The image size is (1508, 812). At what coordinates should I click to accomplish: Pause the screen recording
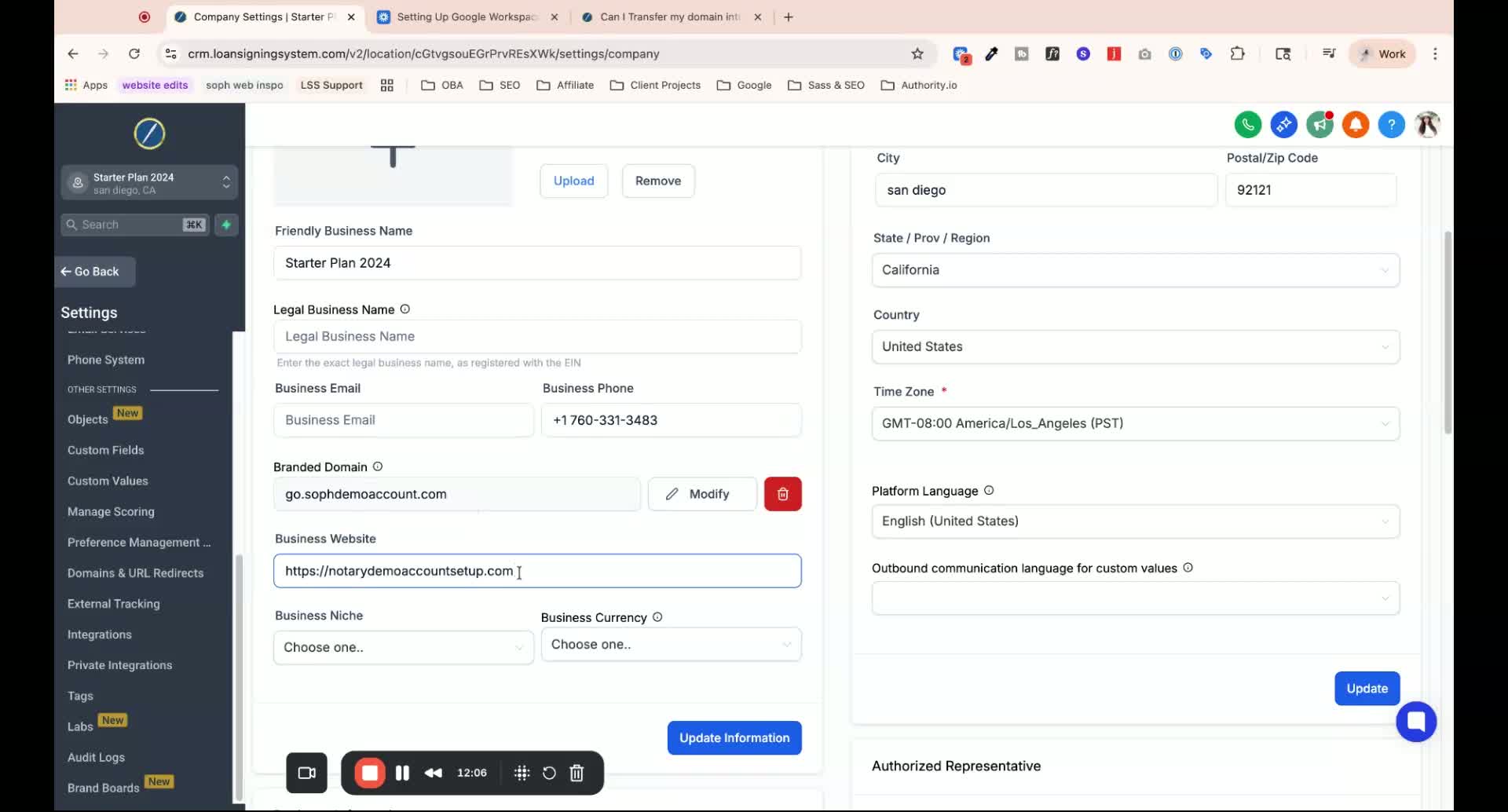pyautogui.click(x=402, y=773)
